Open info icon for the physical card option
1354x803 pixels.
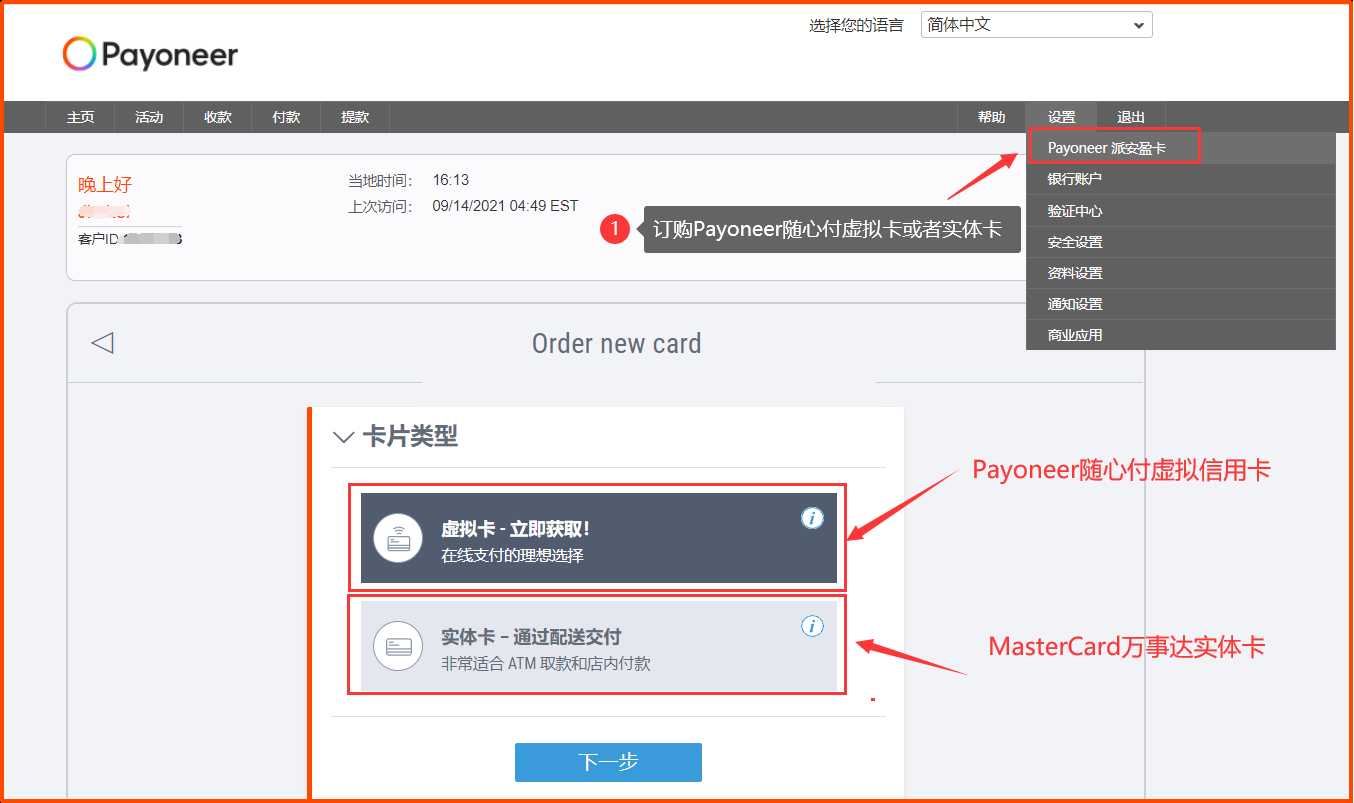click(x=812, y=626)
